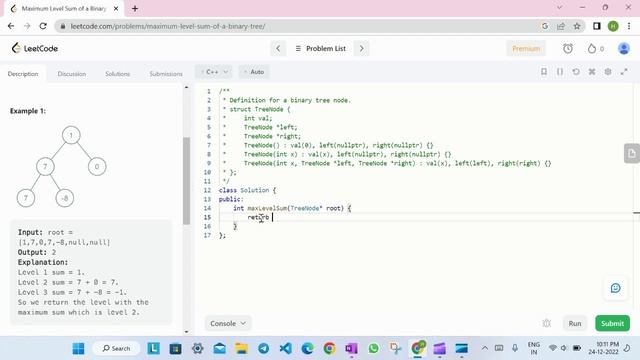
Task: Click the debugger bug icon
Action: pyautogui.click(x=547, y=323)
